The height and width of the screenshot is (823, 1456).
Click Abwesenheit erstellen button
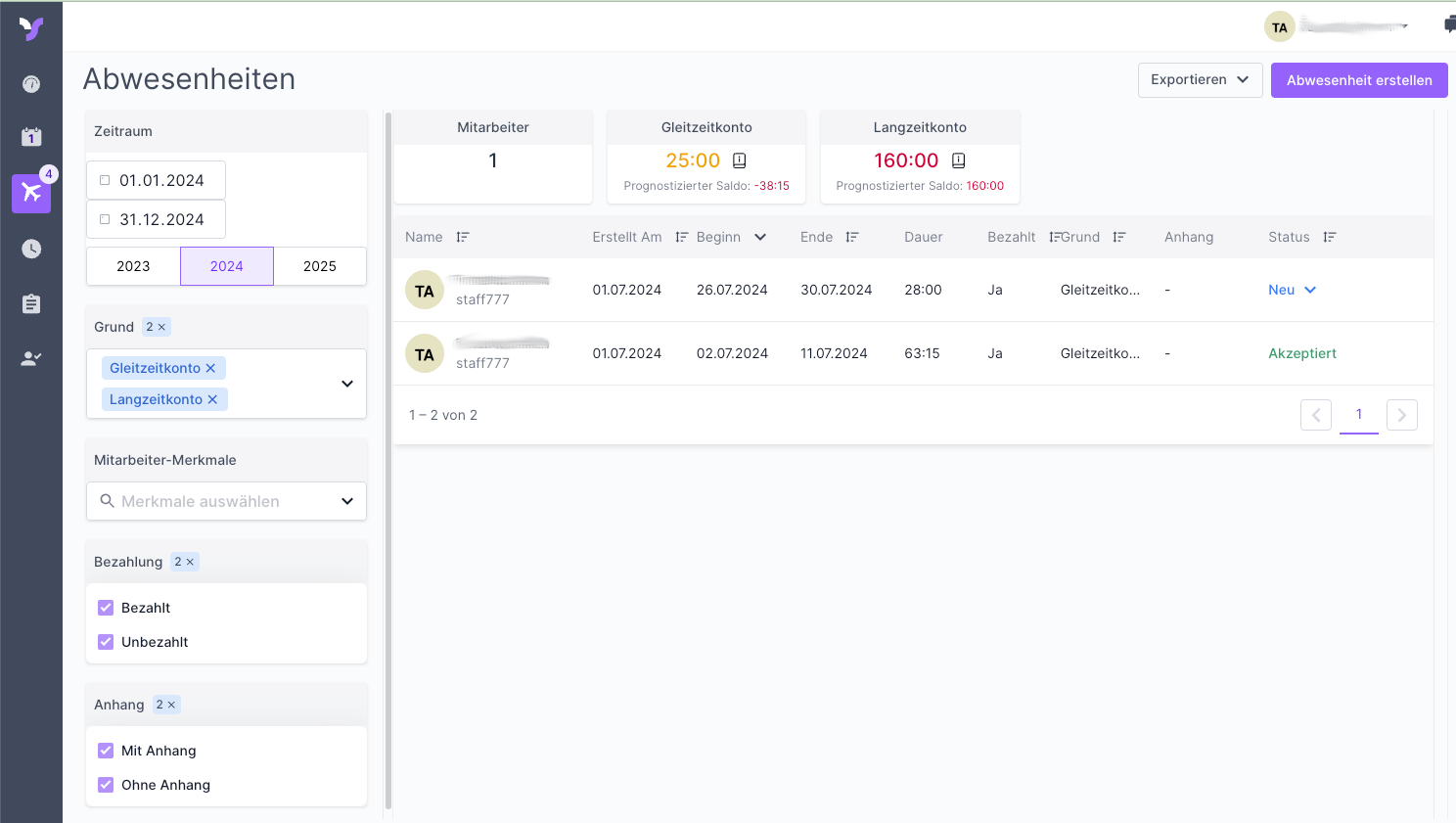(1358, 80)
